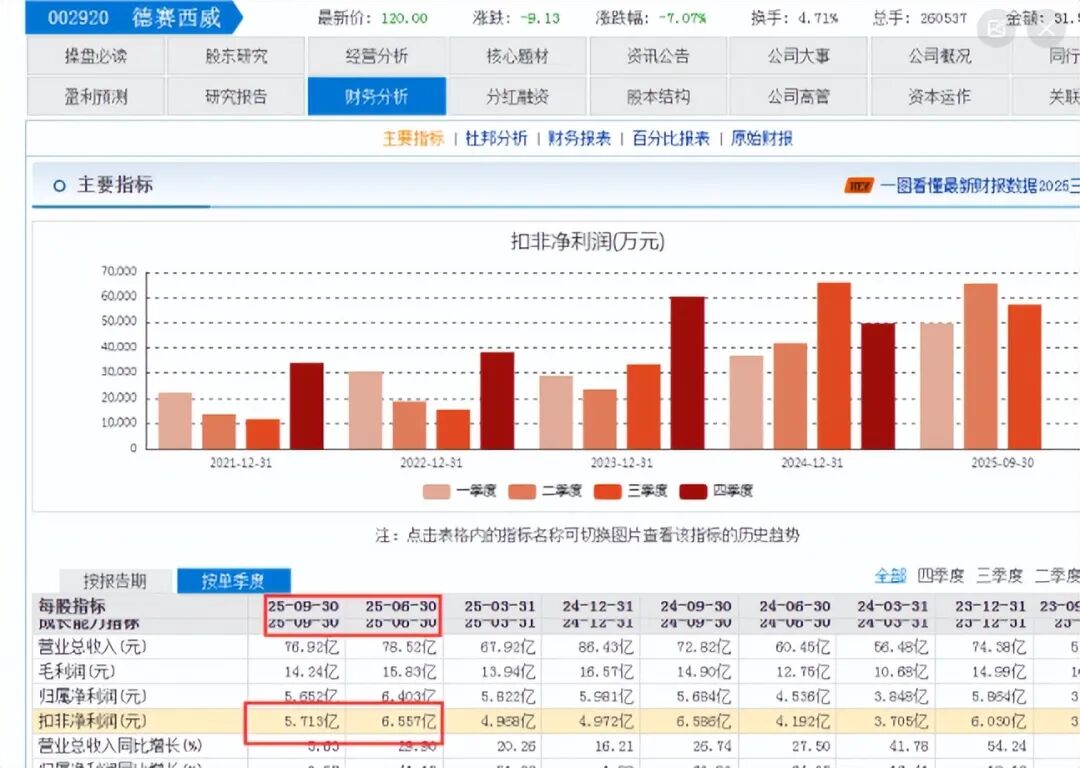1080x768 pixels.
Task: Toggle 三季度 legend swatch in chart
Action: 608,491
